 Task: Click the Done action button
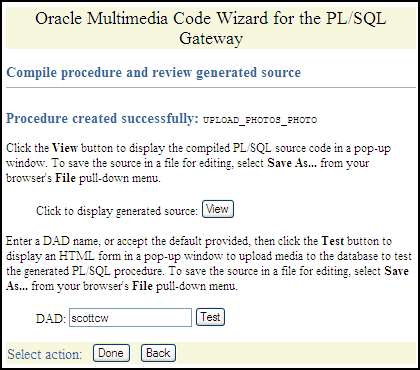point(111,353)
